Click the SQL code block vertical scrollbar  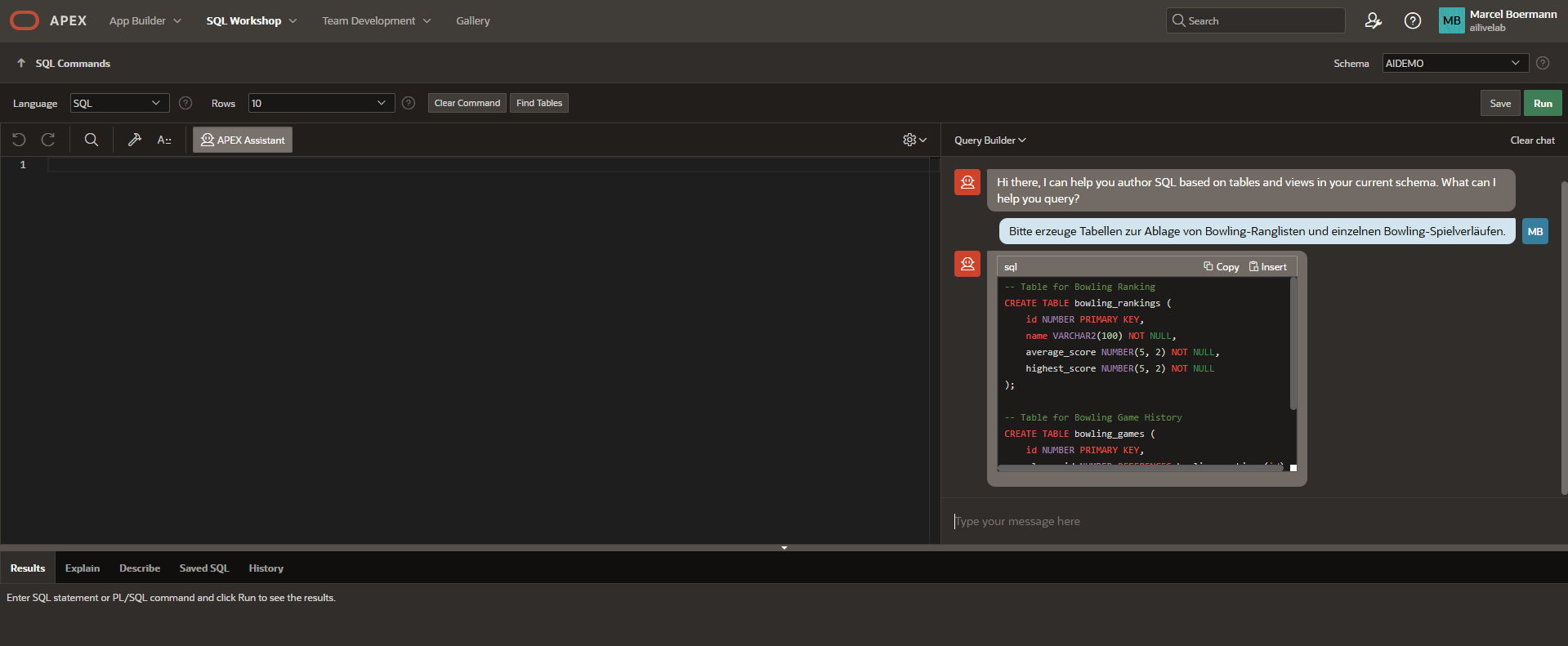1293,344
